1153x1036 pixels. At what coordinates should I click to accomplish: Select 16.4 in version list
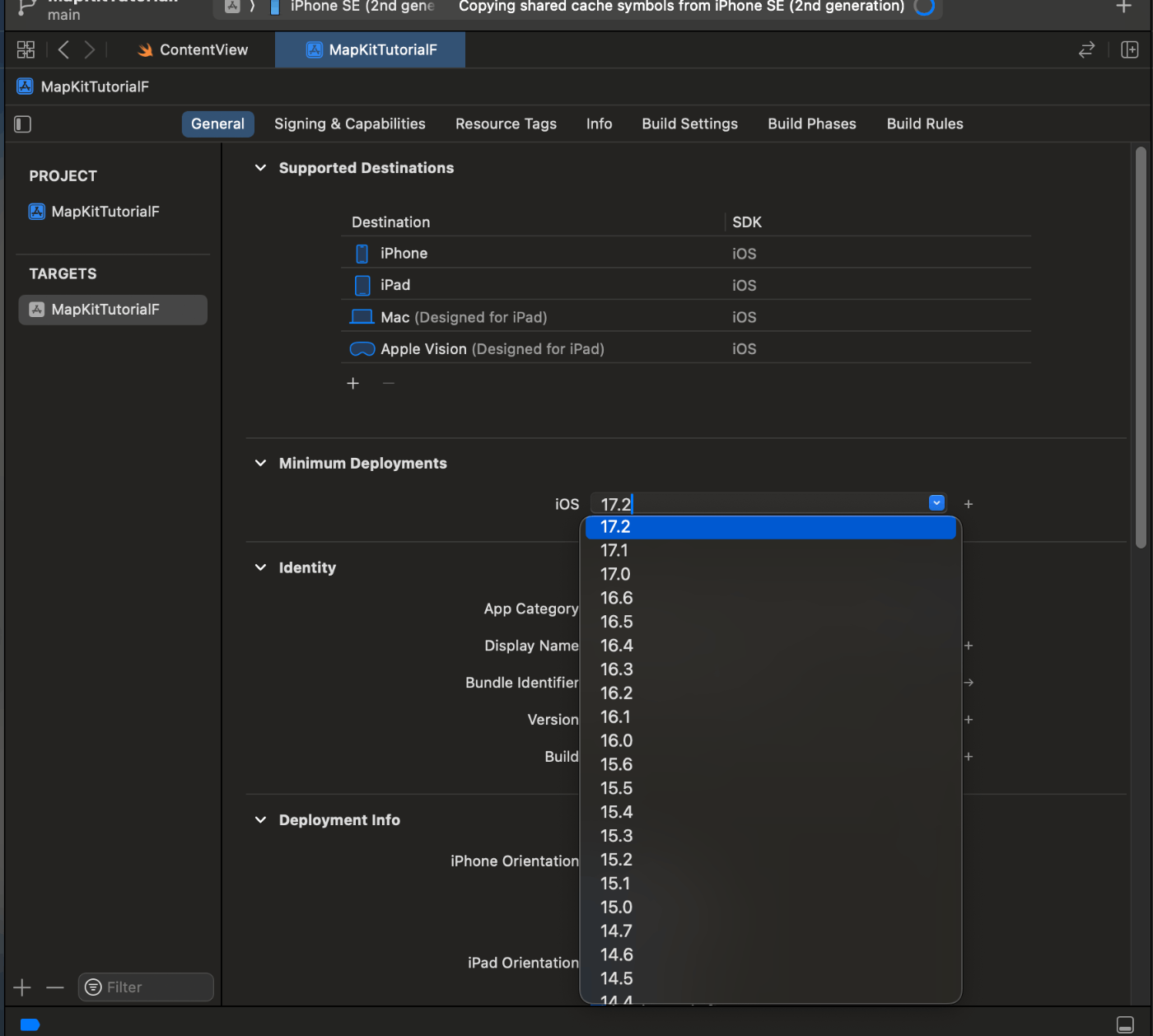[771, 646]
